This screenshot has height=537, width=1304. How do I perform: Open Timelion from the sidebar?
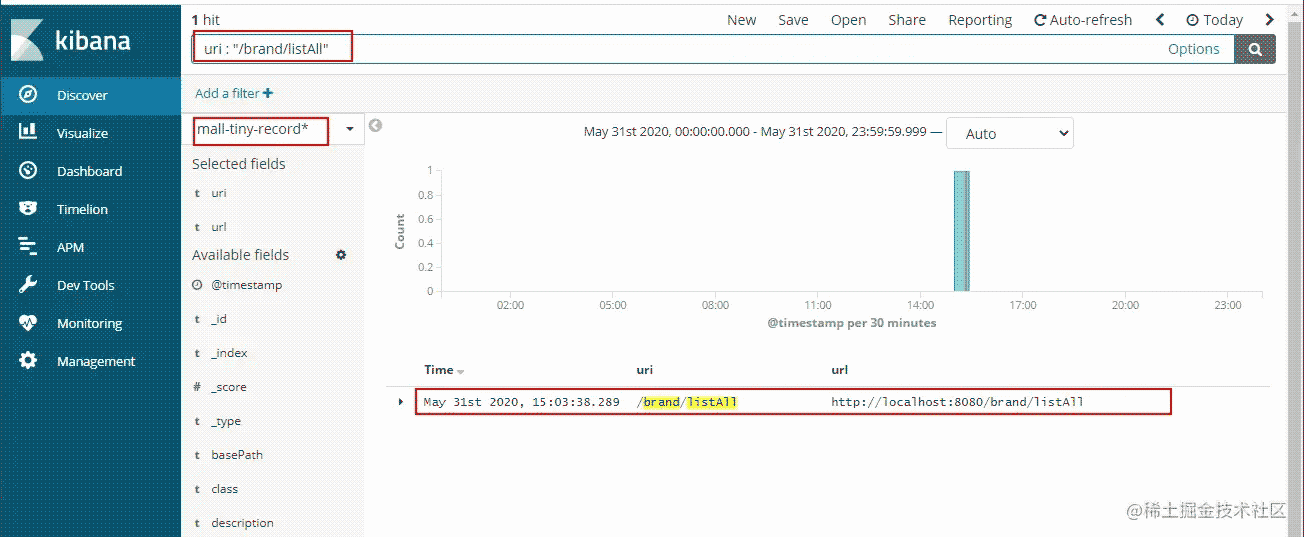(x=82, y=209)
